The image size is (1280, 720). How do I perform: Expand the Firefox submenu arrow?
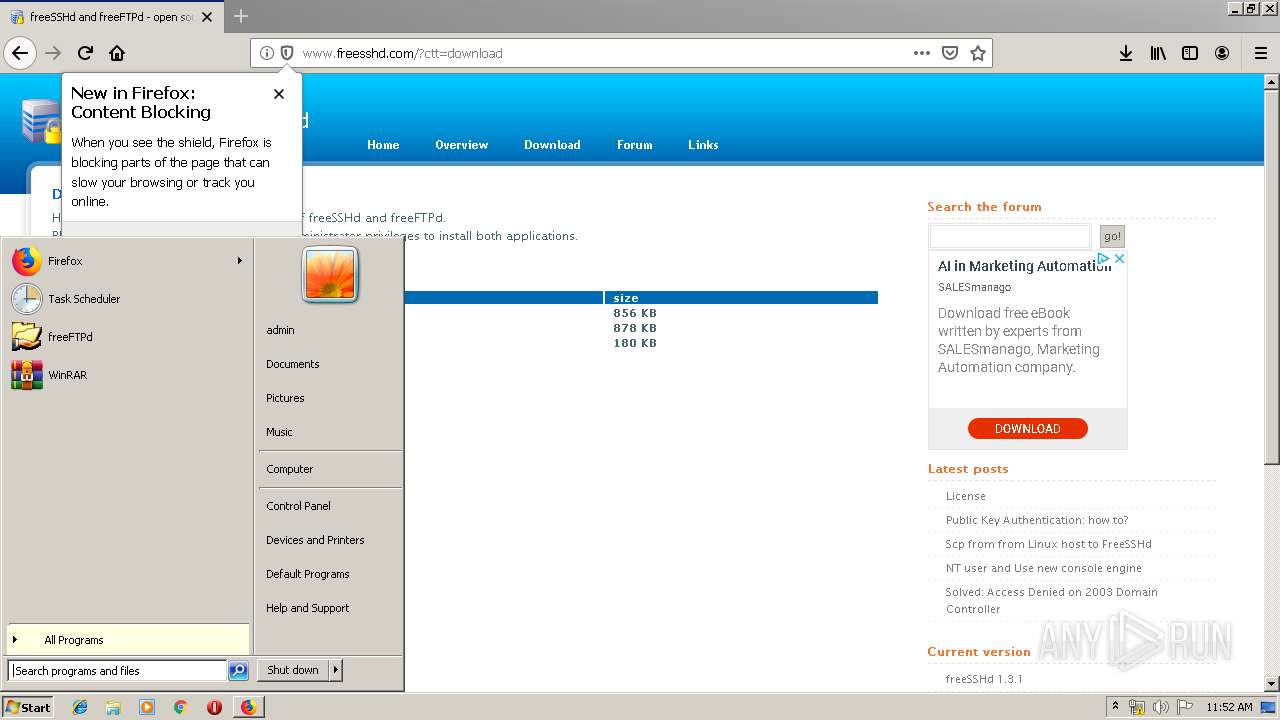click(x=240, y=261)
